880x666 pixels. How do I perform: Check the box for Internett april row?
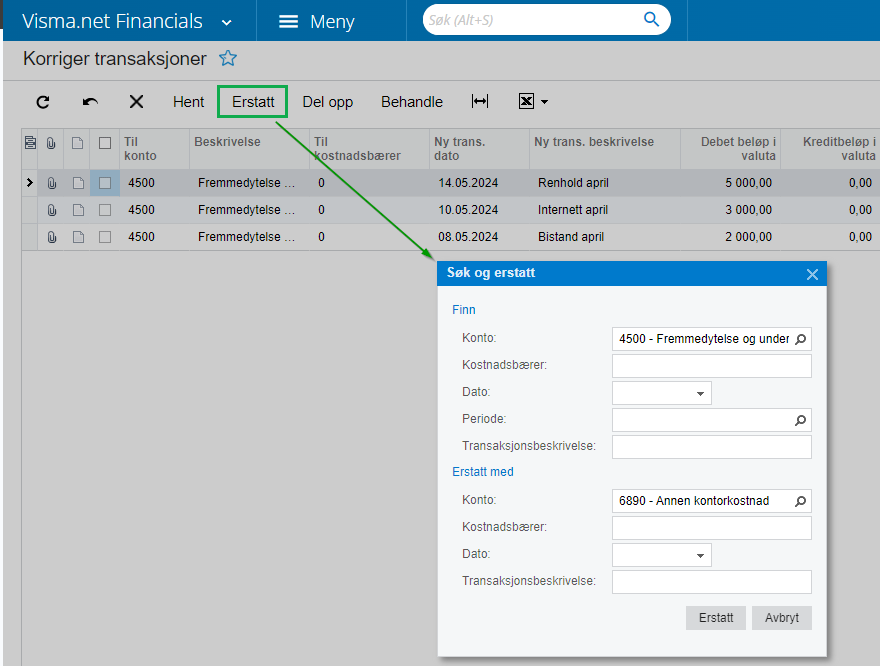point(105,210)
